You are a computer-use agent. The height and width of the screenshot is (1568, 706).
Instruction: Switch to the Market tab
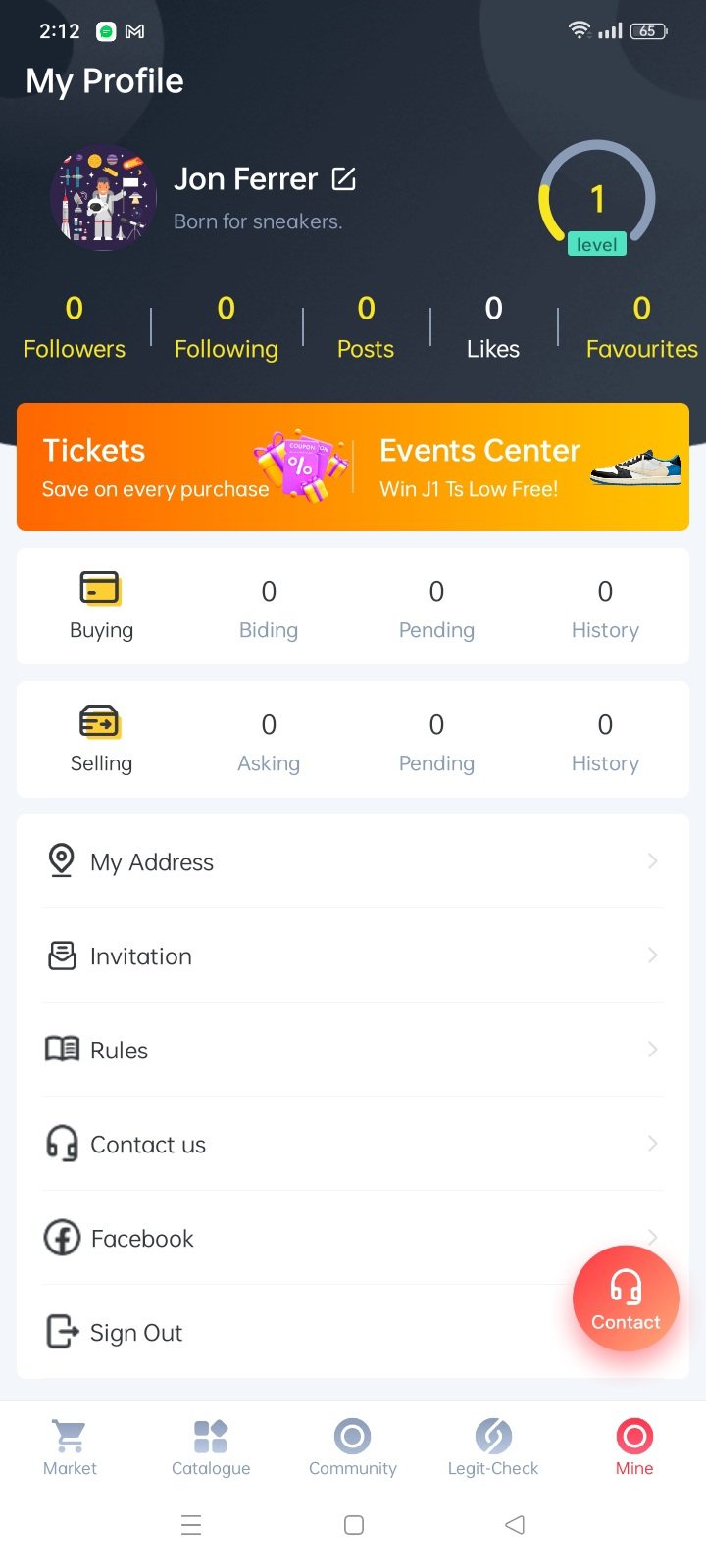click(70, 1447)
